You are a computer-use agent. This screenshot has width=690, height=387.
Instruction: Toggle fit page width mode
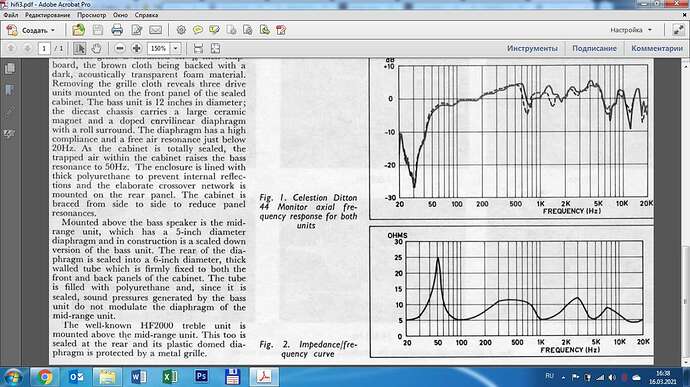pyautogui.click(x=198, y=48)
